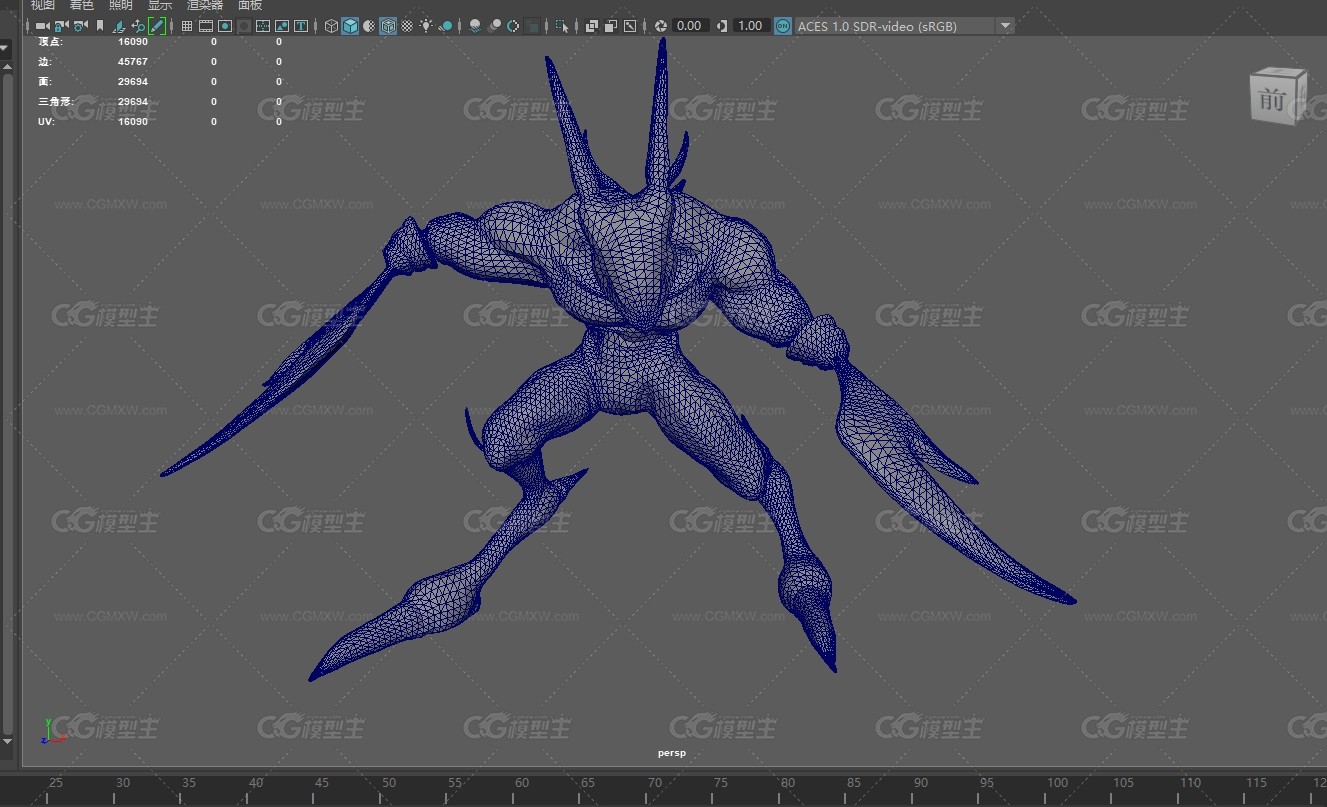The width and height of the screenshot is (1327, 807).
Task: Toggle the Safe Action icon
Action: pyautogui.click(x=282, y=26)
